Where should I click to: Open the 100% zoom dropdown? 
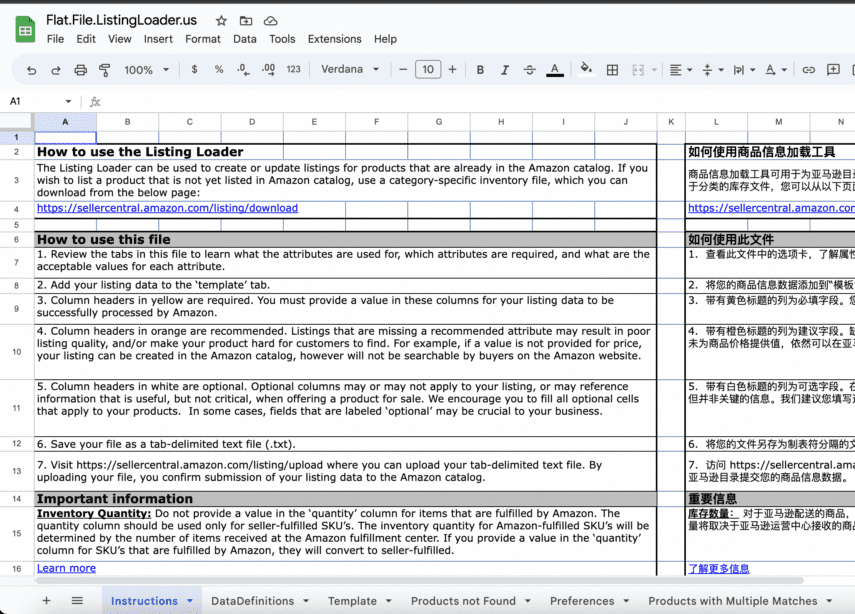point(145,70)
